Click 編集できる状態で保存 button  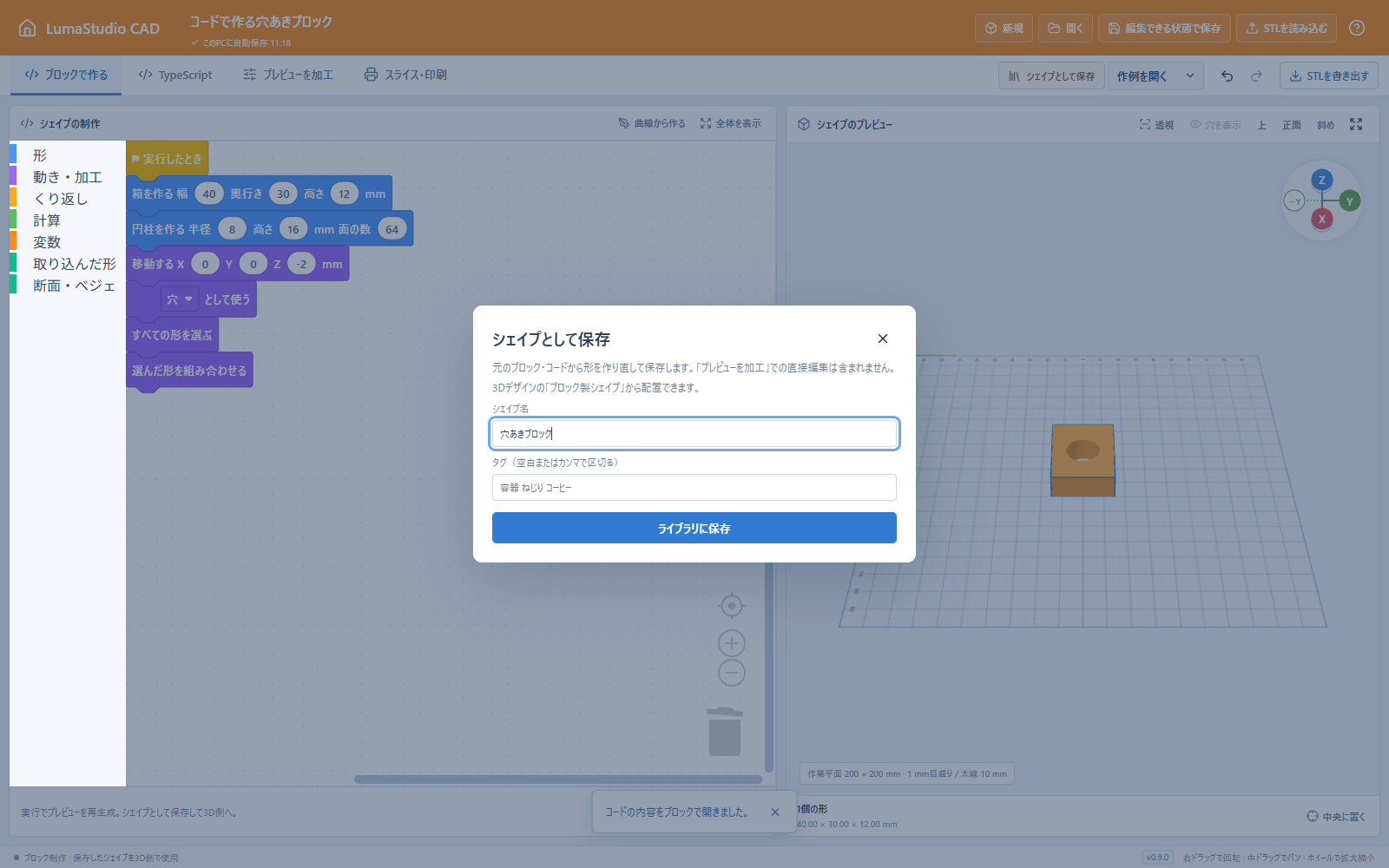pyautogui.click(x=1164, y=28)
